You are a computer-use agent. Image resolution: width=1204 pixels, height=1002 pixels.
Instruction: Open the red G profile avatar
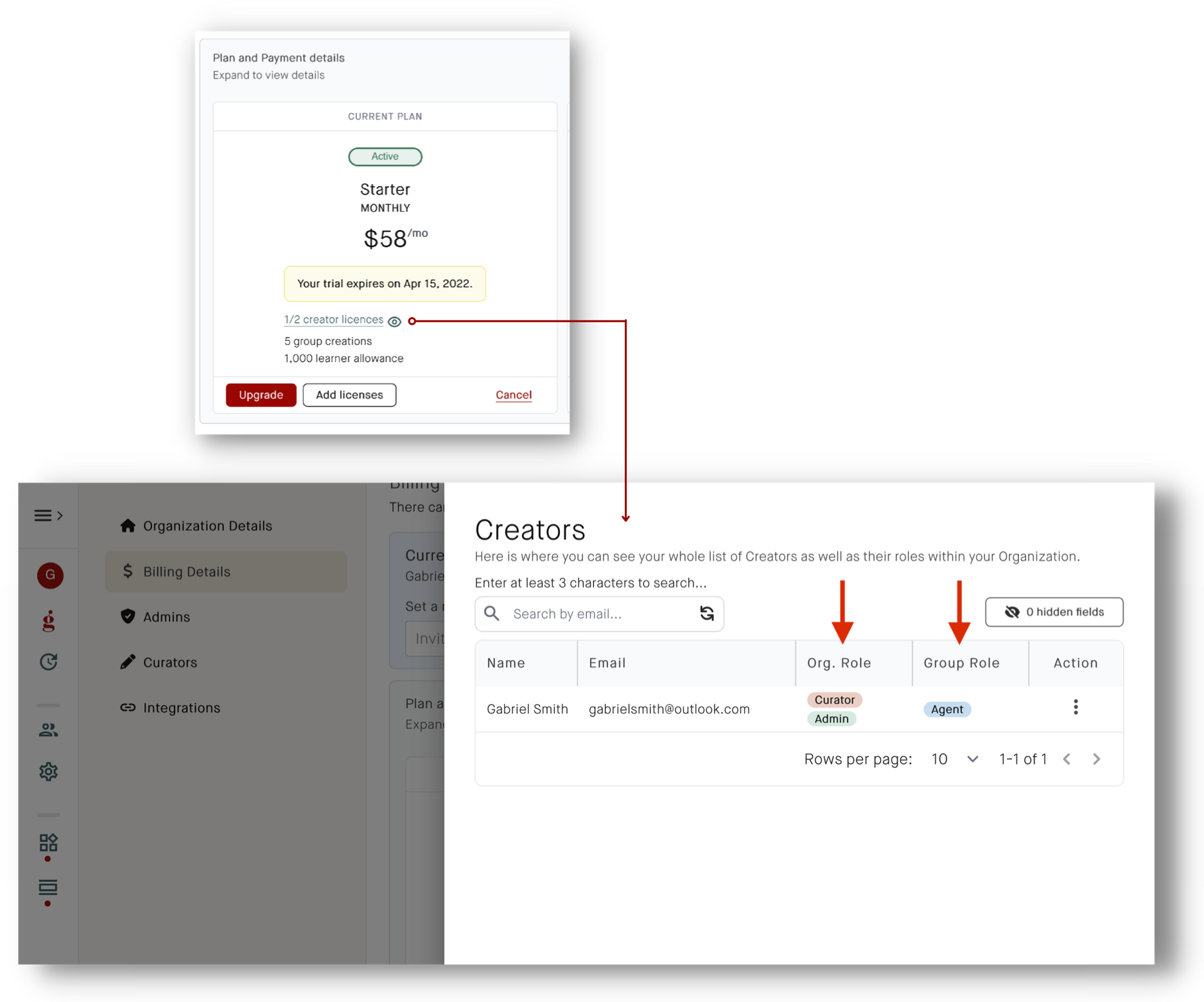click(x=50, y=575)
